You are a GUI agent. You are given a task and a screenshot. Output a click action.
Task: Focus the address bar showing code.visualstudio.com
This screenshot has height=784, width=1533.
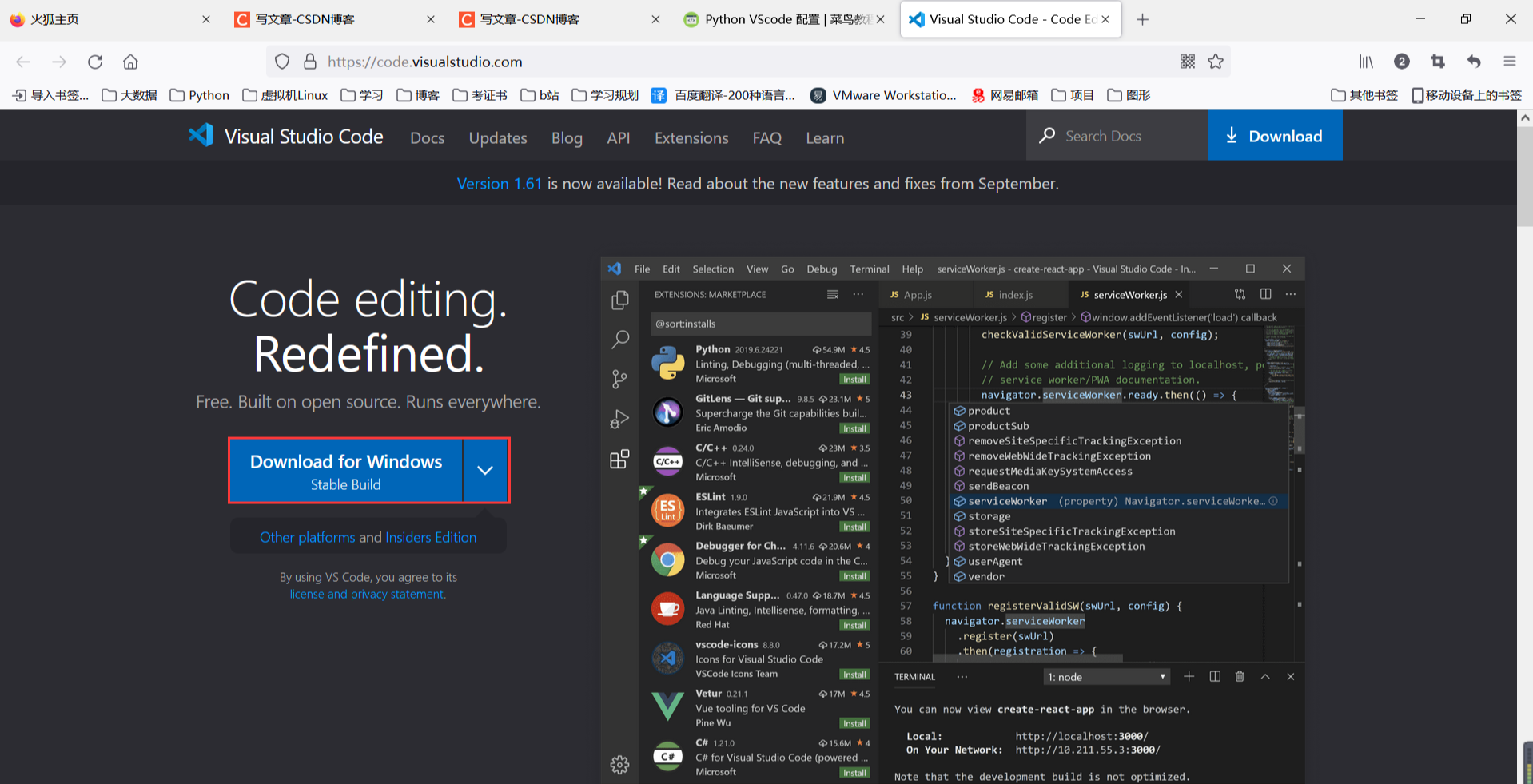[x=747, y=62]
